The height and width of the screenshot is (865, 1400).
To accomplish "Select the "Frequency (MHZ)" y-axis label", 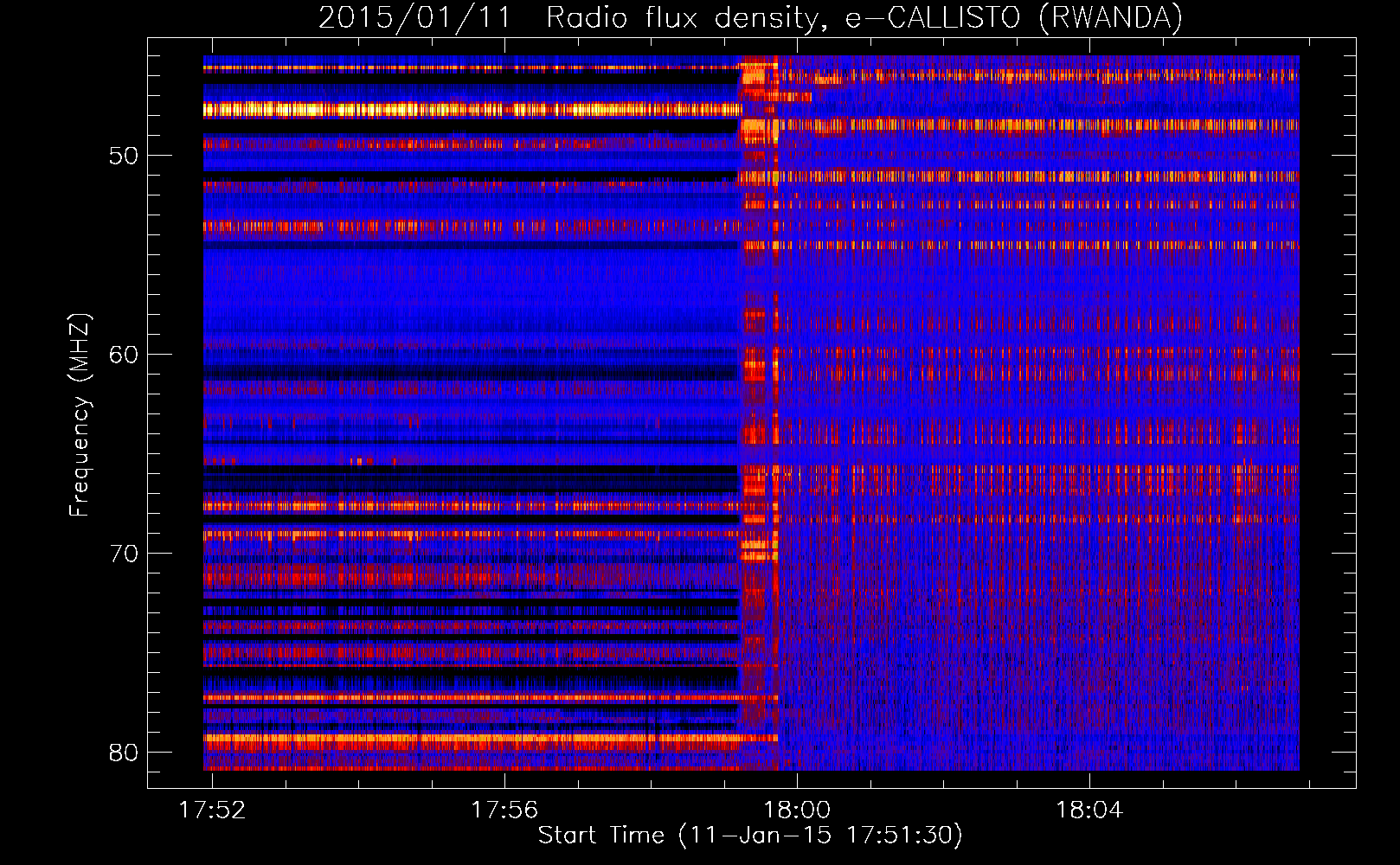I will [80, 415].
